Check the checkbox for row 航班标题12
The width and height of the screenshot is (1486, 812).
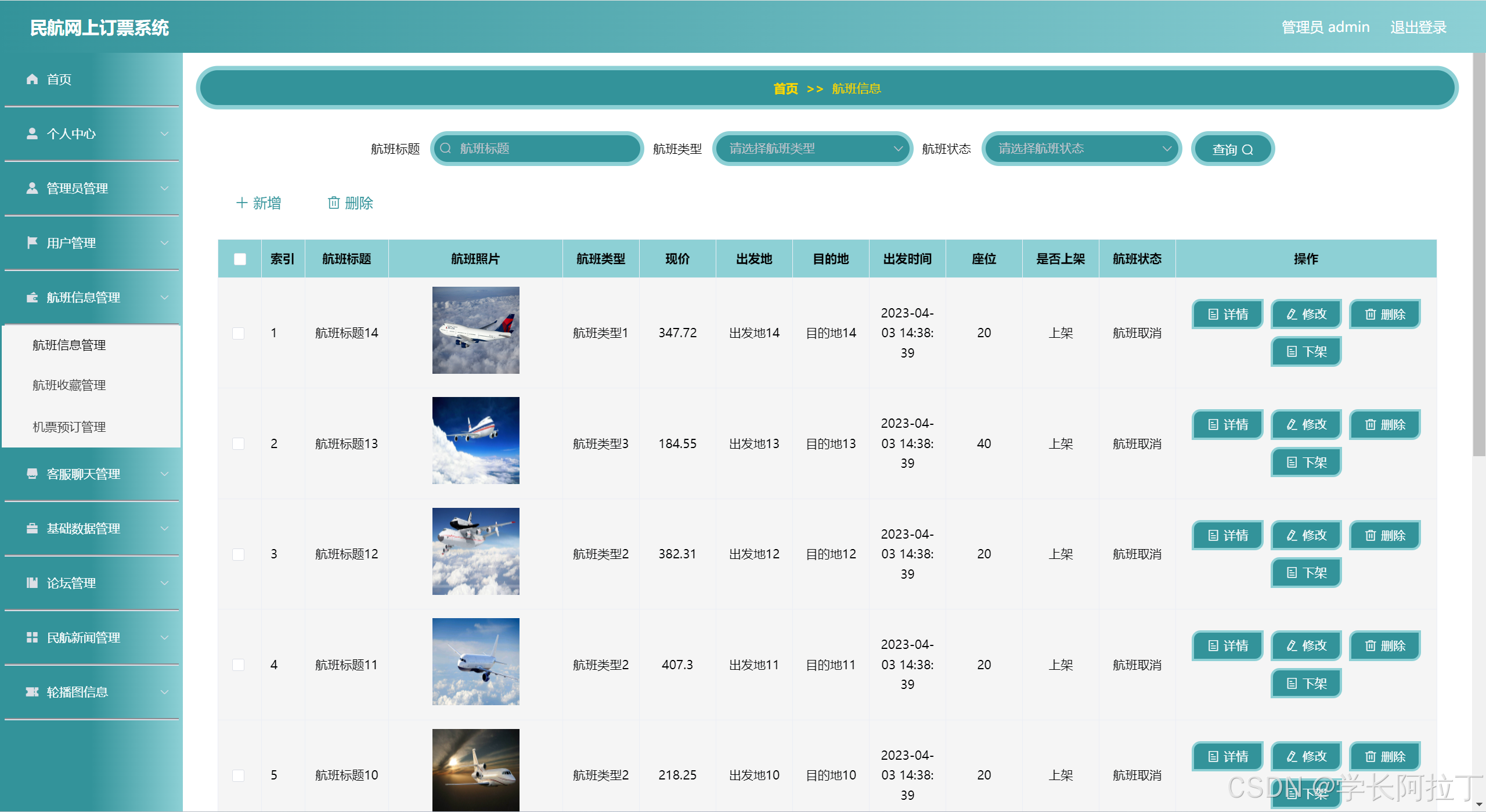(x=238, y=554)
